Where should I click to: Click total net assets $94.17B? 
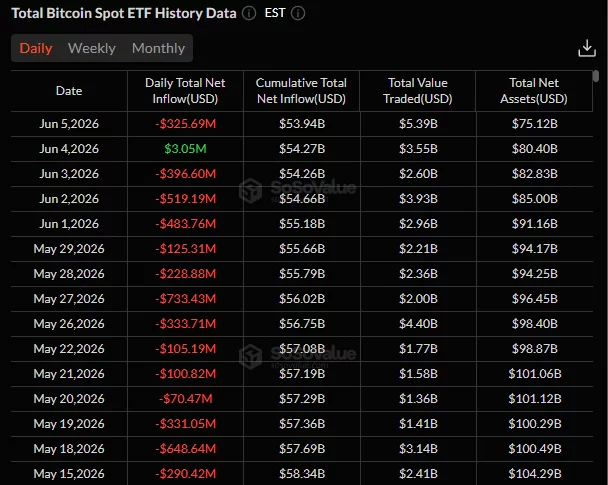pyautogui.click(x=535, y=249)
